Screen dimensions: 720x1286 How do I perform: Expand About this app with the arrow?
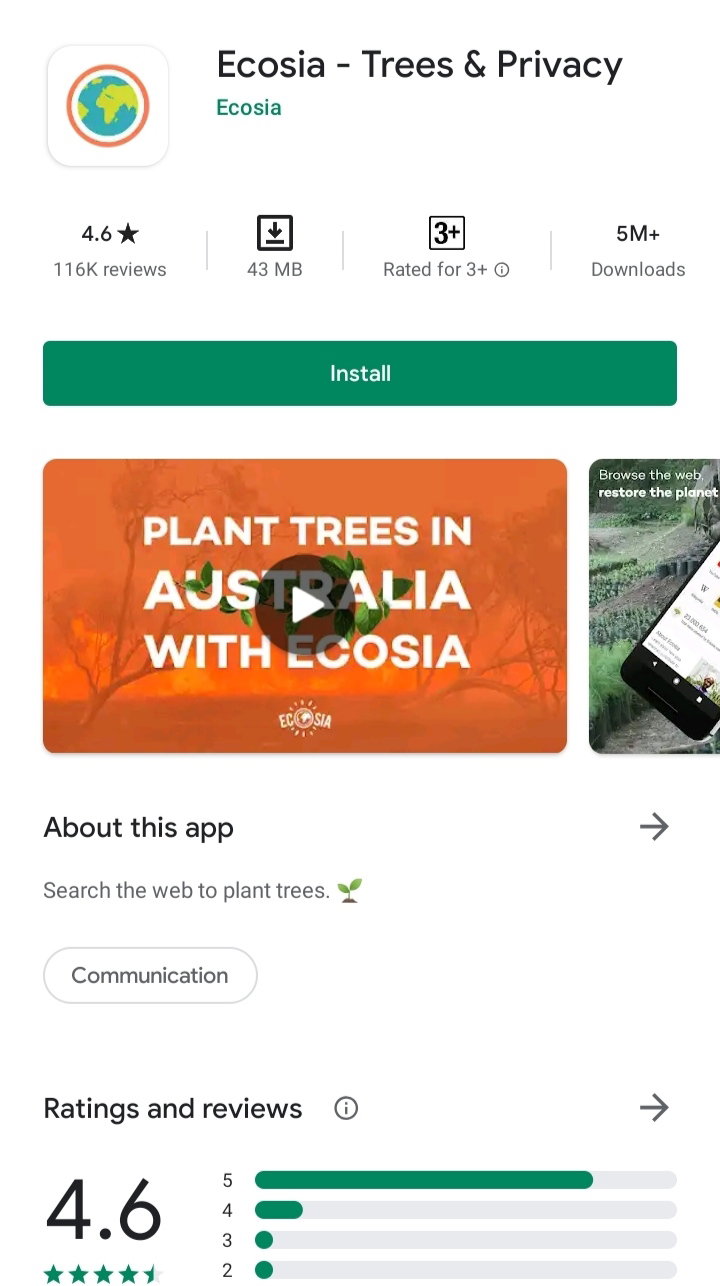[654, 827]
